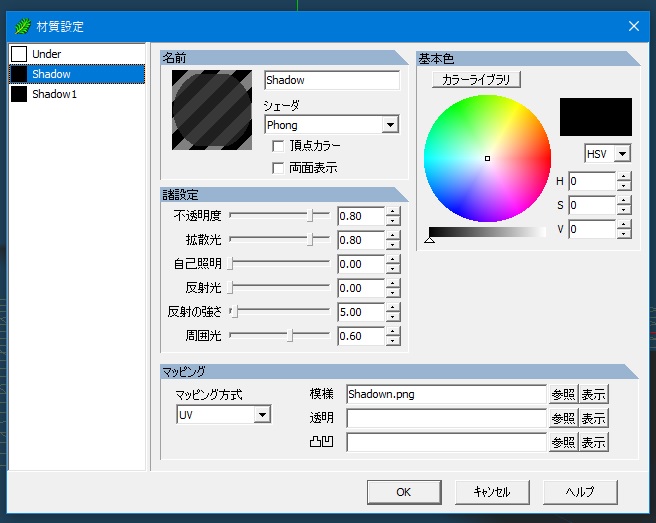Open the カラーライブラリ color library
Viewport: 656px width, 523px height.
click(x=476, y=79)
